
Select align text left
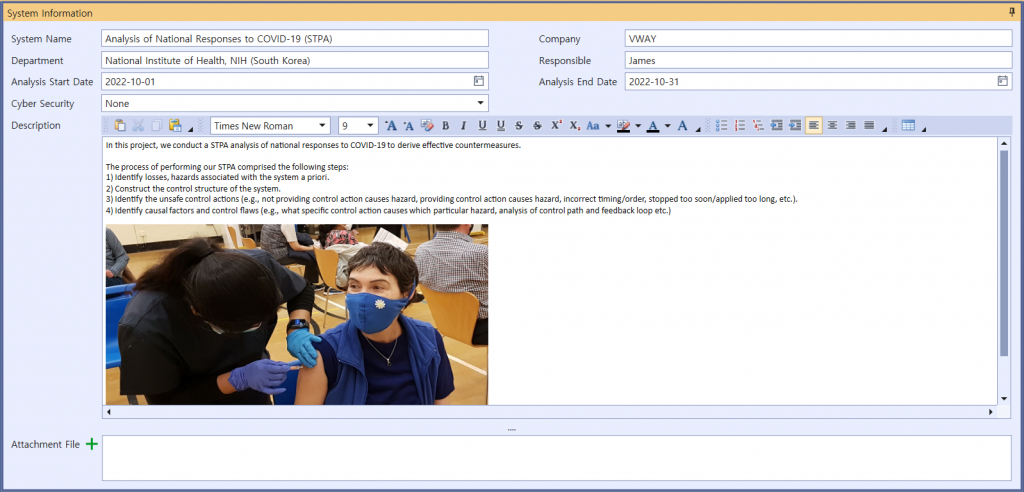click(x=814, y=125)
